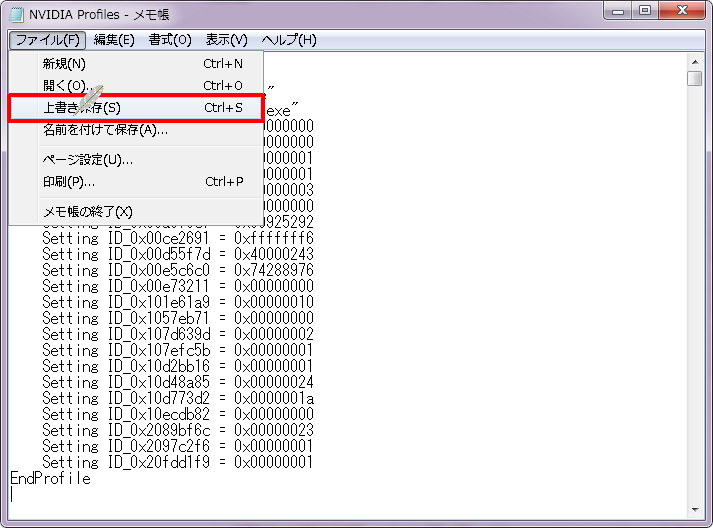Click the line with 'ID_0x2089bf6c'

[178, 430]
